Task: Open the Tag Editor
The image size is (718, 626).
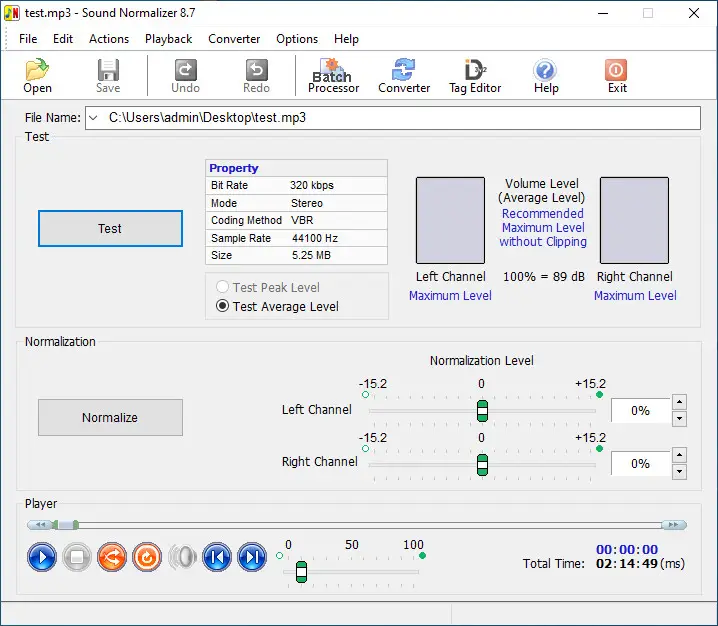Action: tap(475, 76)
